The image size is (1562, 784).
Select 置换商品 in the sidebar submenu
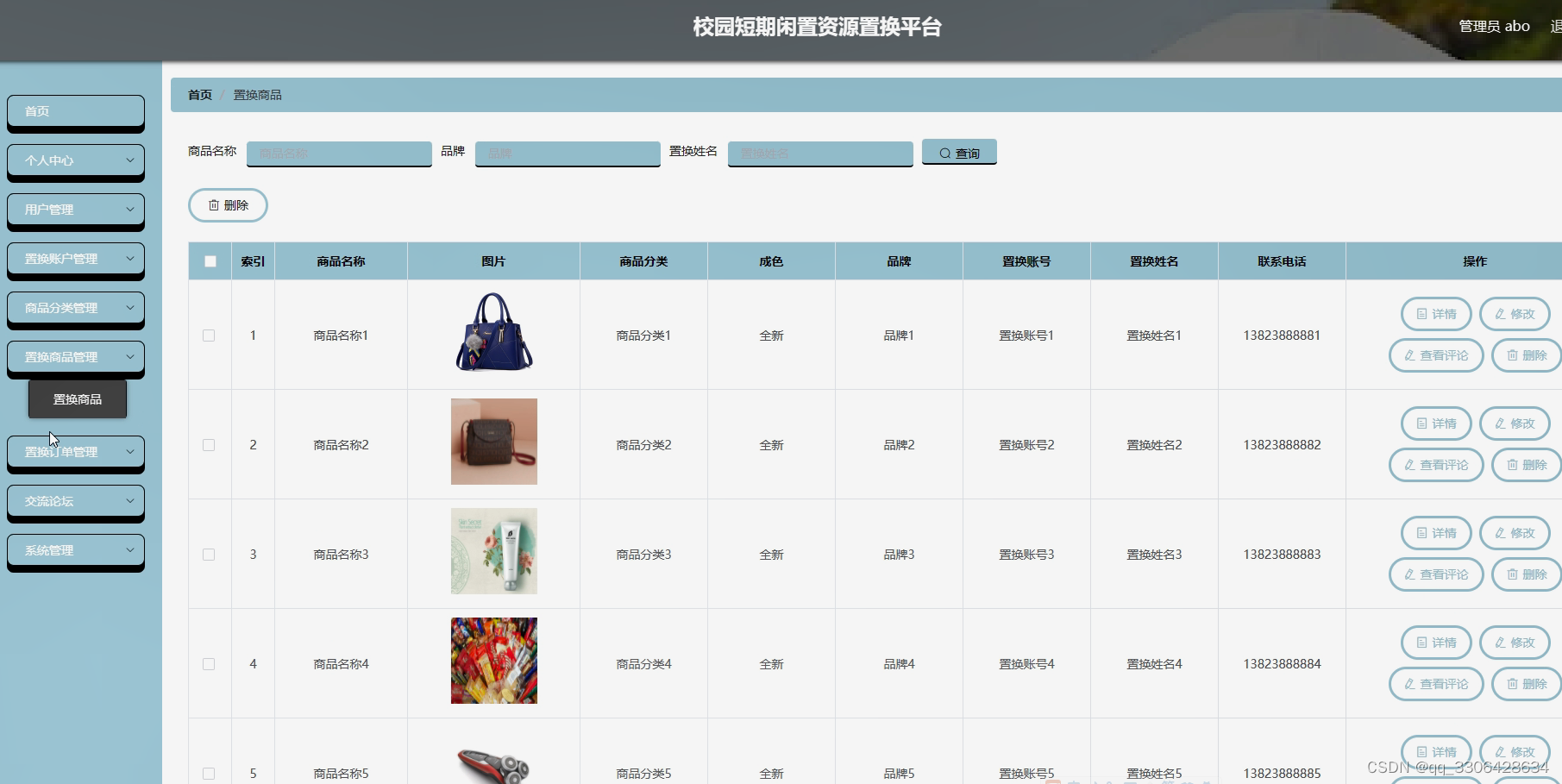(x=77, y=398)
